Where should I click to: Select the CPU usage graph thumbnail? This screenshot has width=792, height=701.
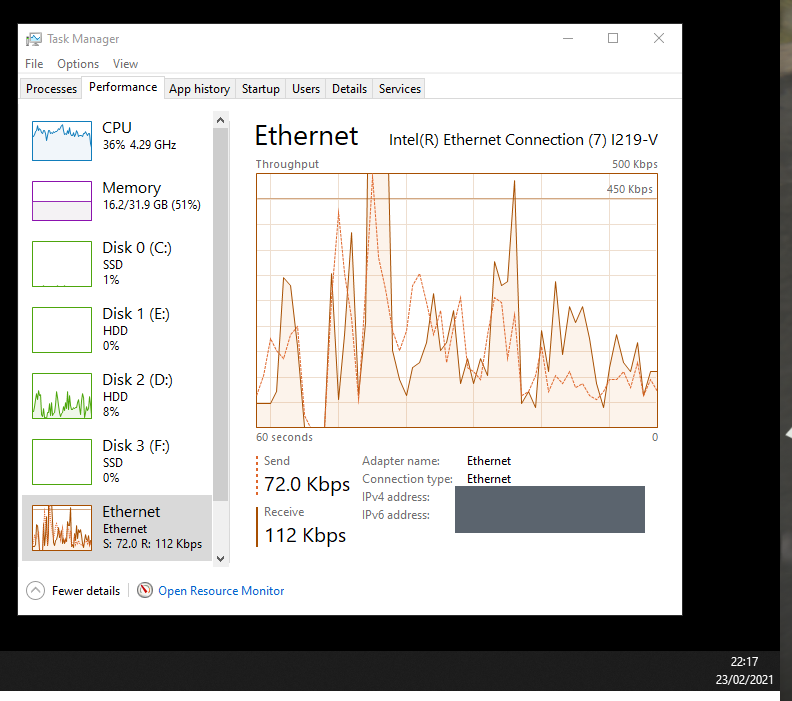(62, 141)
